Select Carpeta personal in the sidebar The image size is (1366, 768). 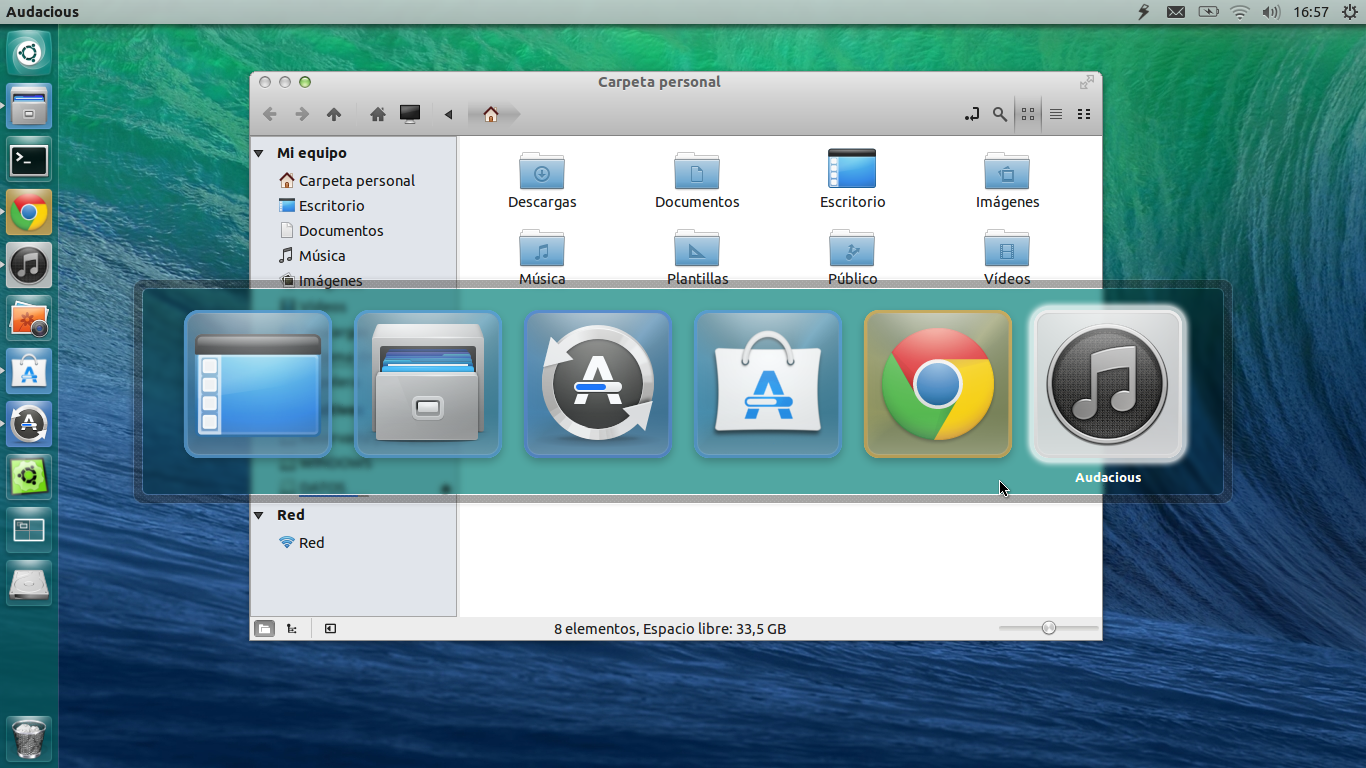click(x=346, y=181)
